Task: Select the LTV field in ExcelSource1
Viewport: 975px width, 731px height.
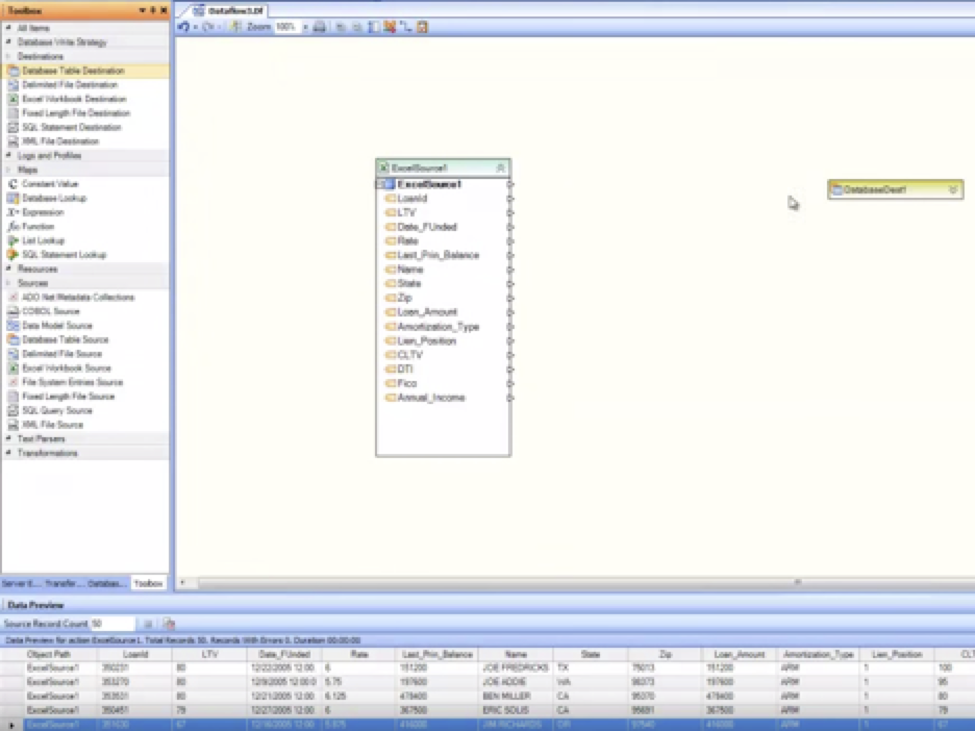Action: (x=406, y=213)
